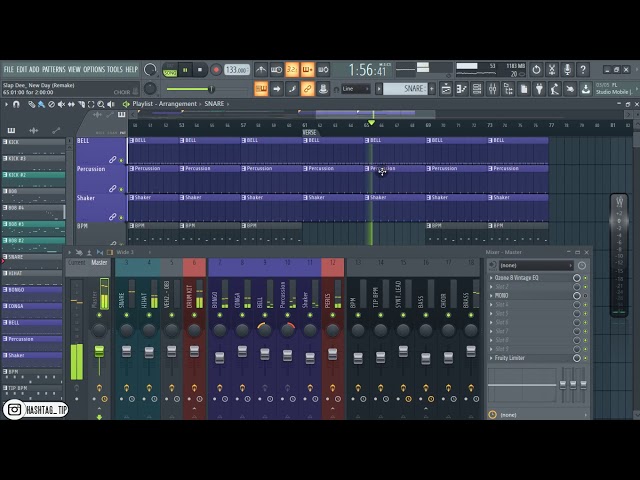Viewport: 640px width, 480px height.
Task: Toggle the link/multilink to controllers button
Action: (307, 89)
